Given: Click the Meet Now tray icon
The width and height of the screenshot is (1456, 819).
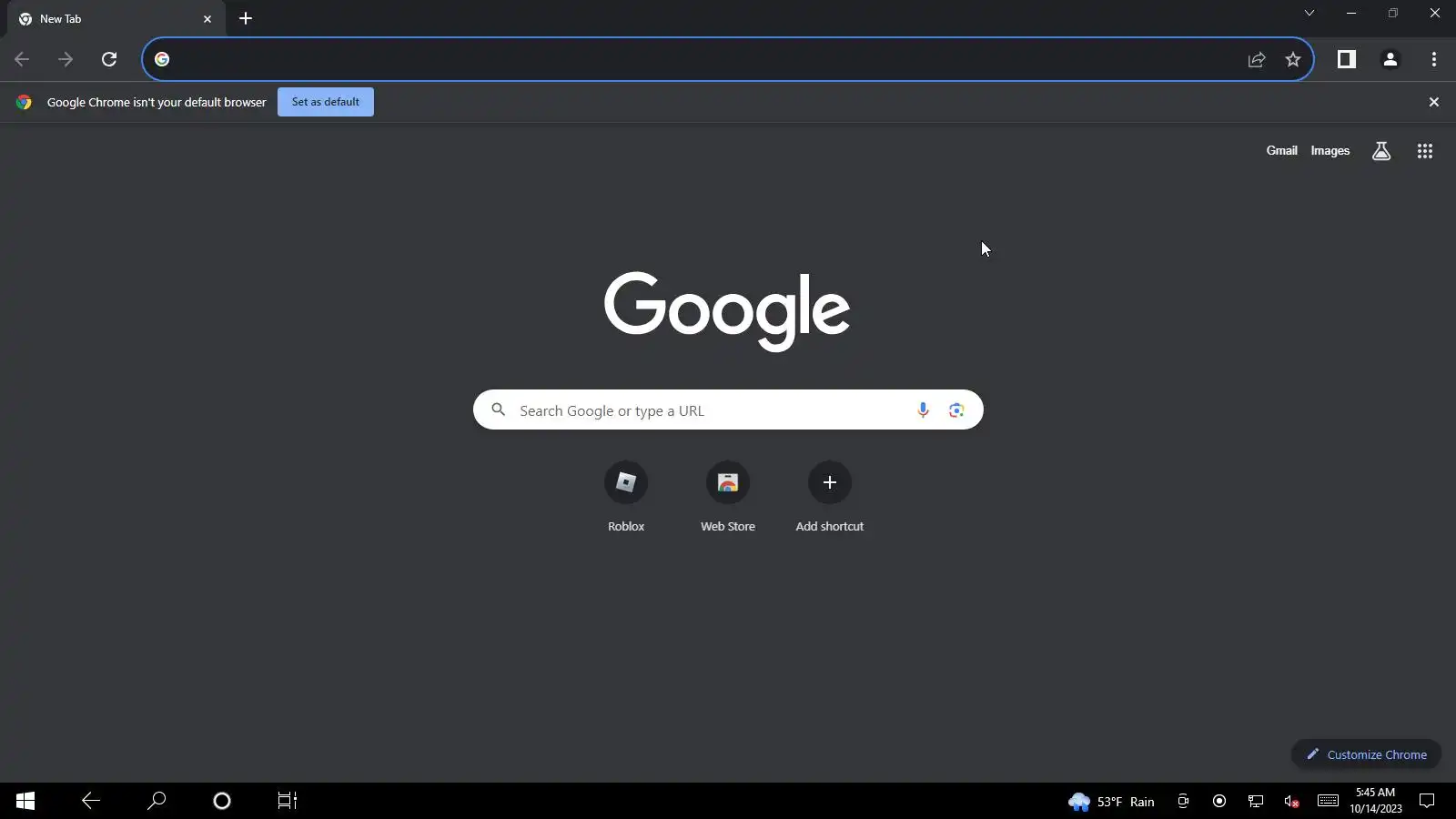Looking at the screenshot, I should 1183,801.
